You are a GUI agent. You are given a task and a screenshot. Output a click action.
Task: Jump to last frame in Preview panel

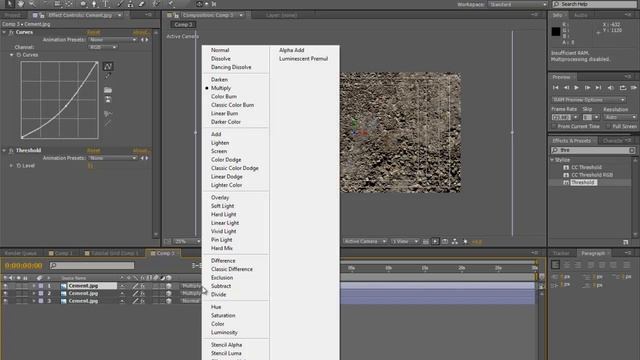[x=598, y=88]
